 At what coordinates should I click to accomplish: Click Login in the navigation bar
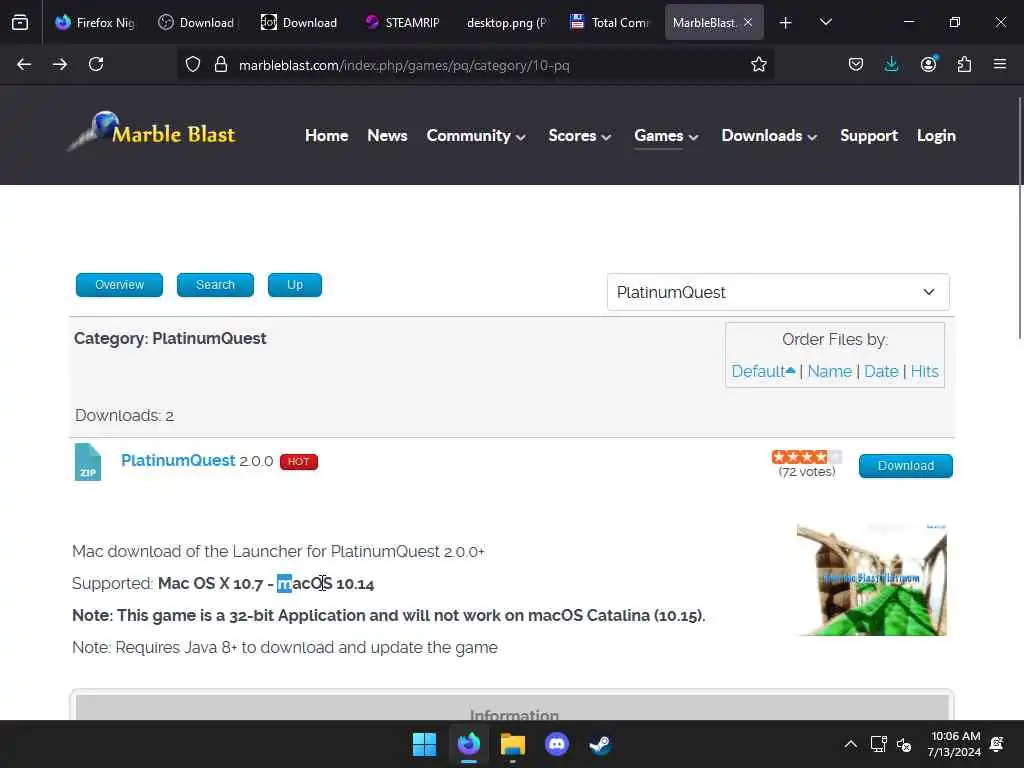936,135
